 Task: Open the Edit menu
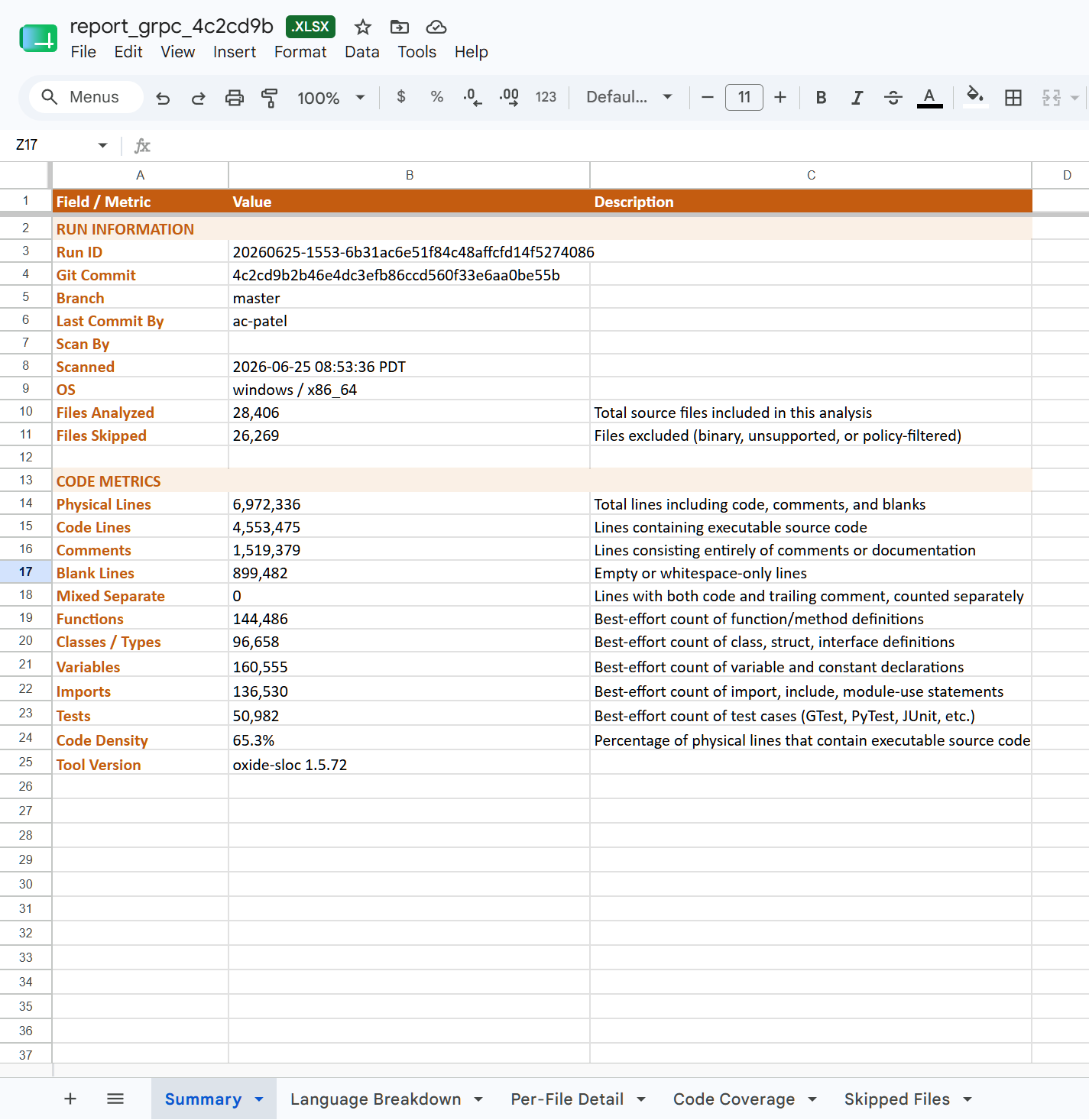pyautogui.click(x=128, y=52)
